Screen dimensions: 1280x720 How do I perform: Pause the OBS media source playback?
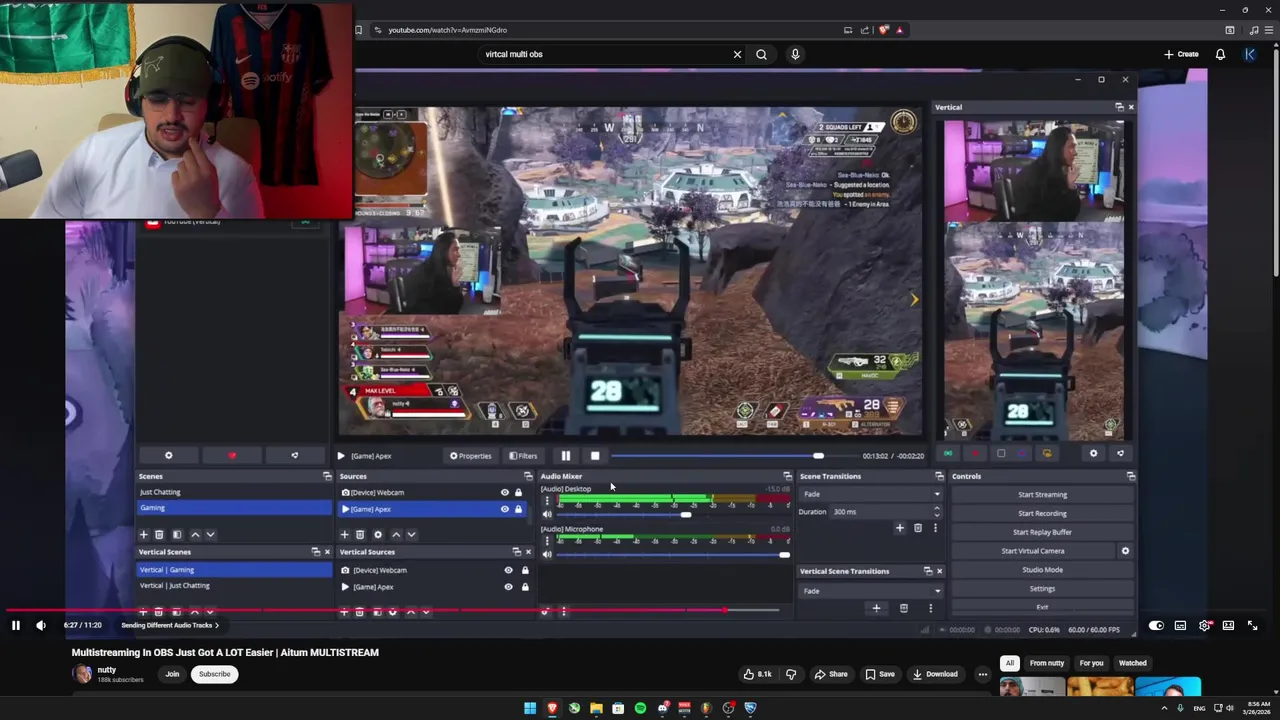click(566, 456)
